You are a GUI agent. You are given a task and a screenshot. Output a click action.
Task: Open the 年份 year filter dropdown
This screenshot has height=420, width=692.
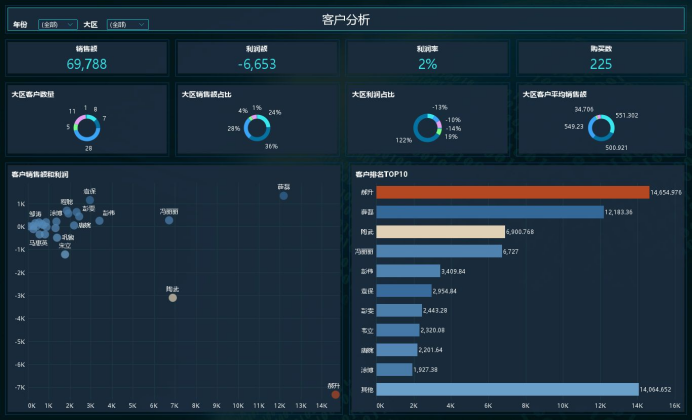click(x=57, y=23)
